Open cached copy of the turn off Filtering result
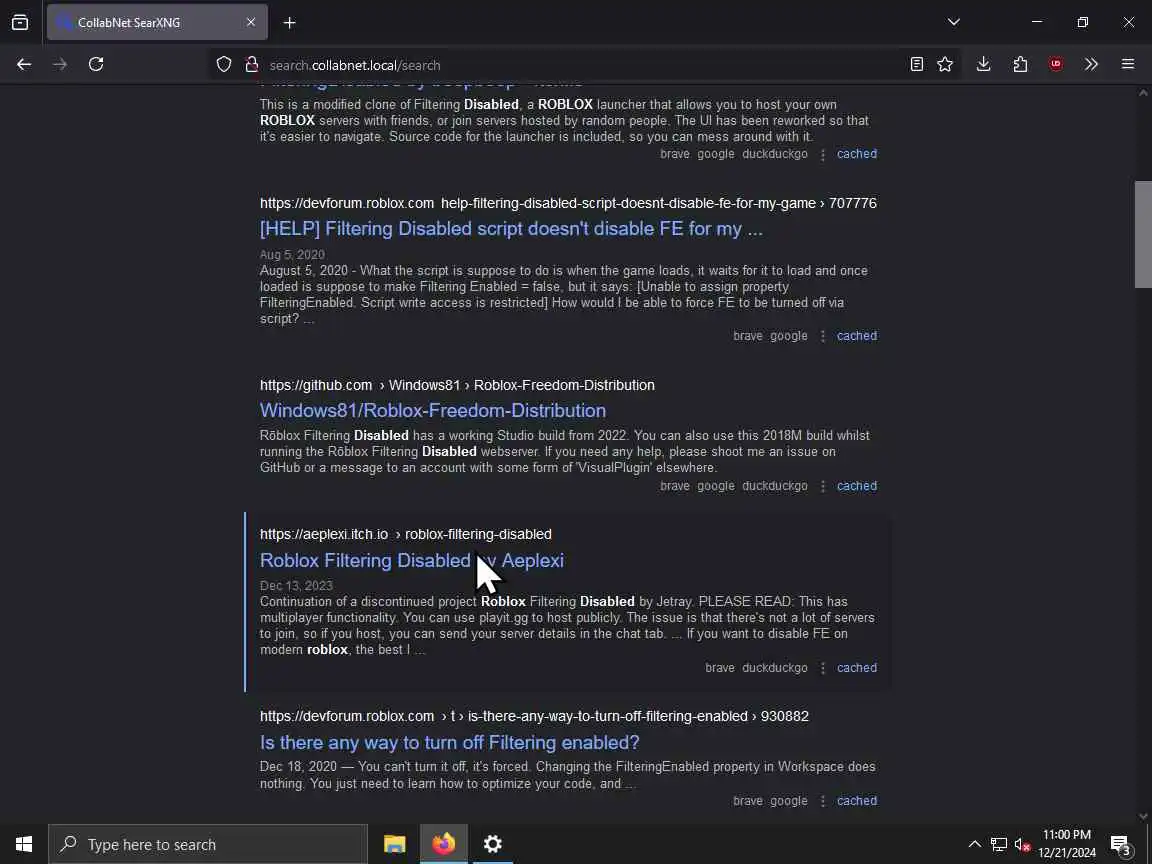 pyautogui.click(x=857, y=801)
